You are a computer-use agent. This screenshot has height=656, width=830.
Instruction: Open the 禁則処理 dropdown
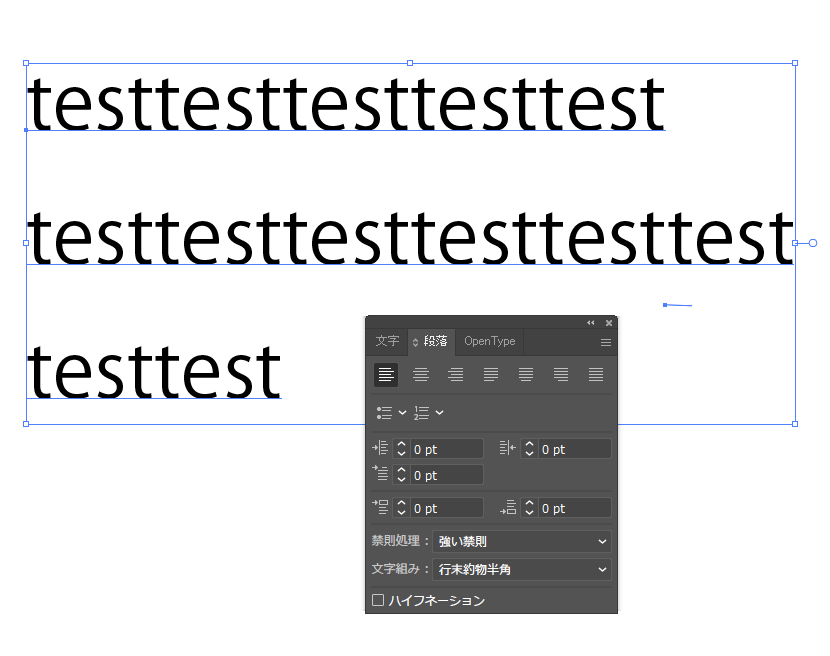tap(522, 542)
